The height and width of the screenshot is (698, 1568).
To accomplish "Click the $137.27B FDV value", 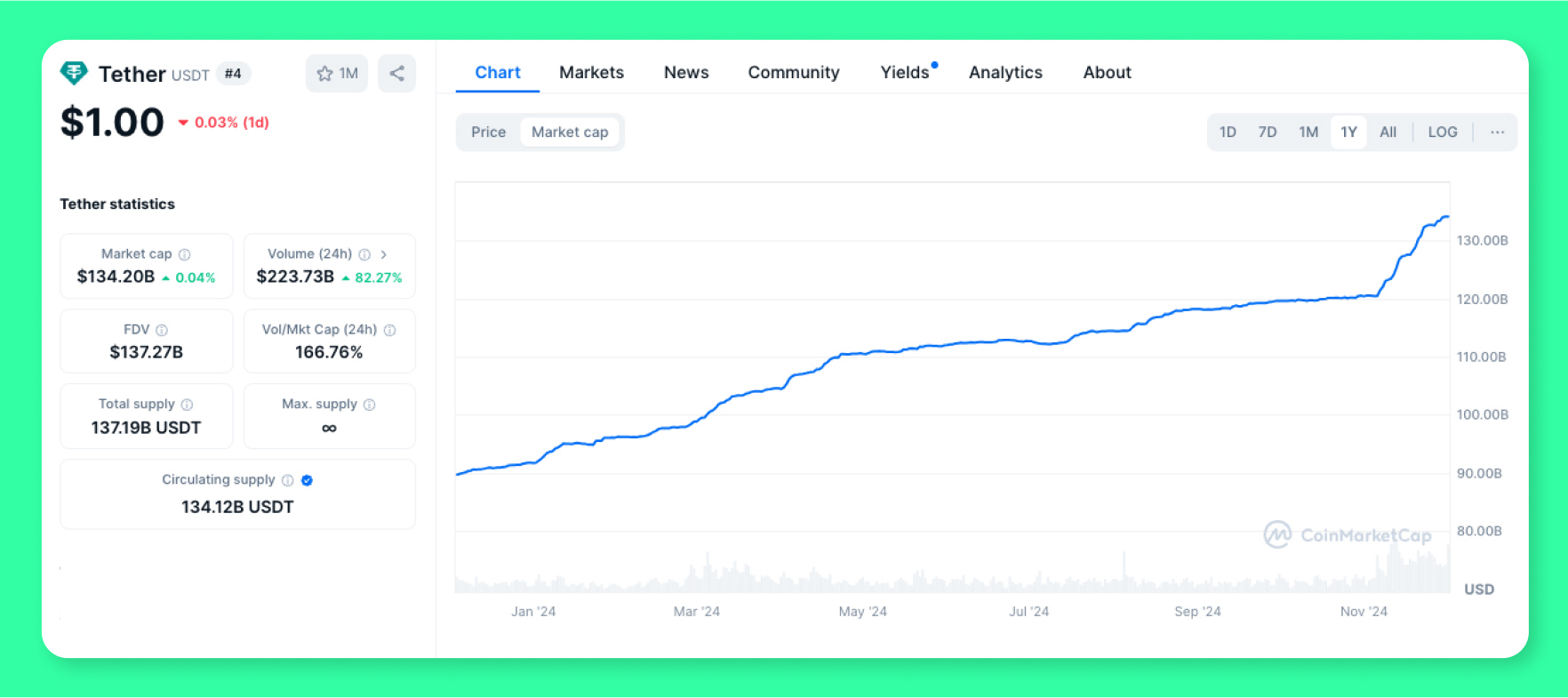I will pyautogui.click(x=147, y=352).
